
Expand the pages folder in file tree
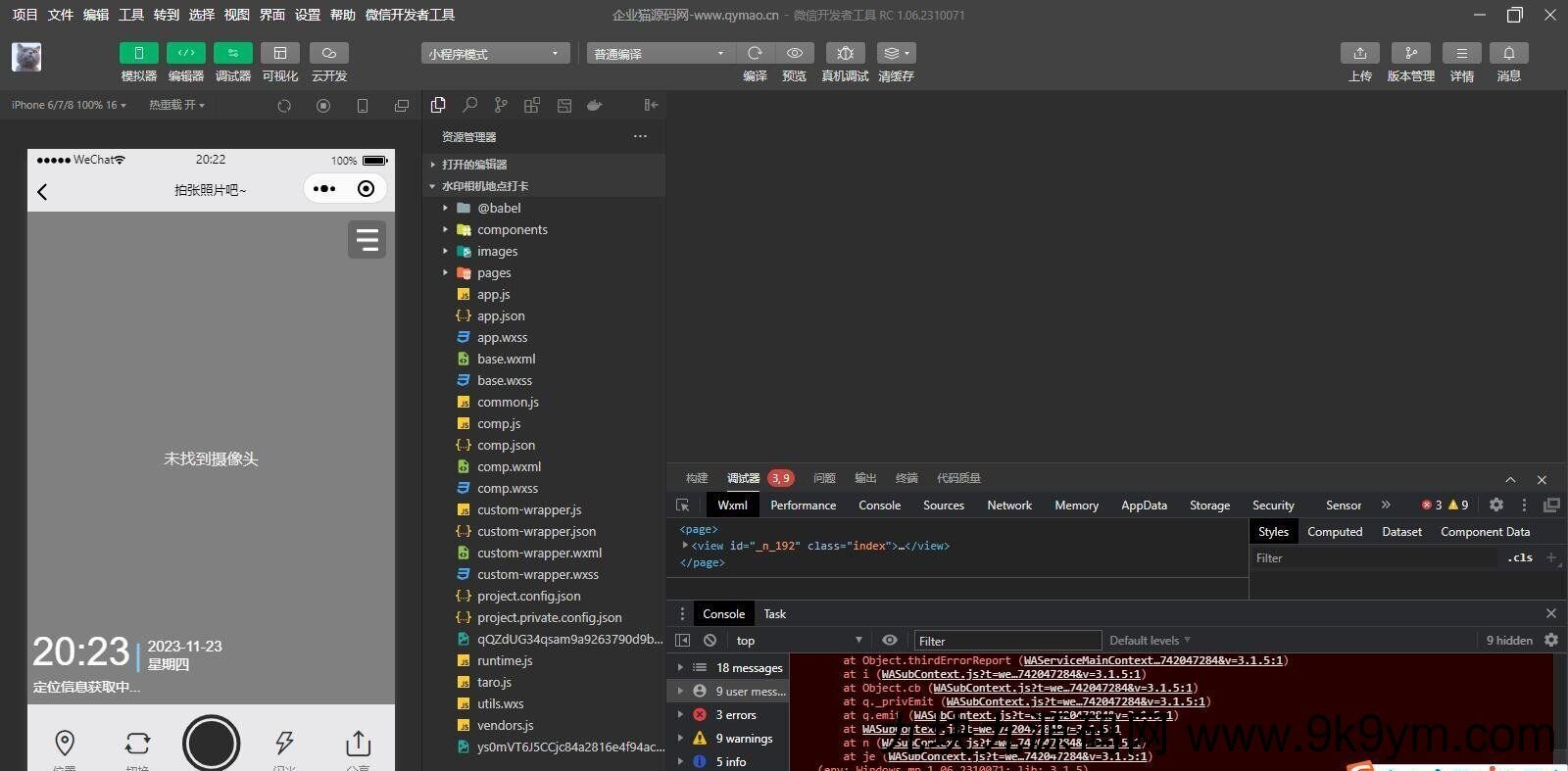tap(494, 273)
